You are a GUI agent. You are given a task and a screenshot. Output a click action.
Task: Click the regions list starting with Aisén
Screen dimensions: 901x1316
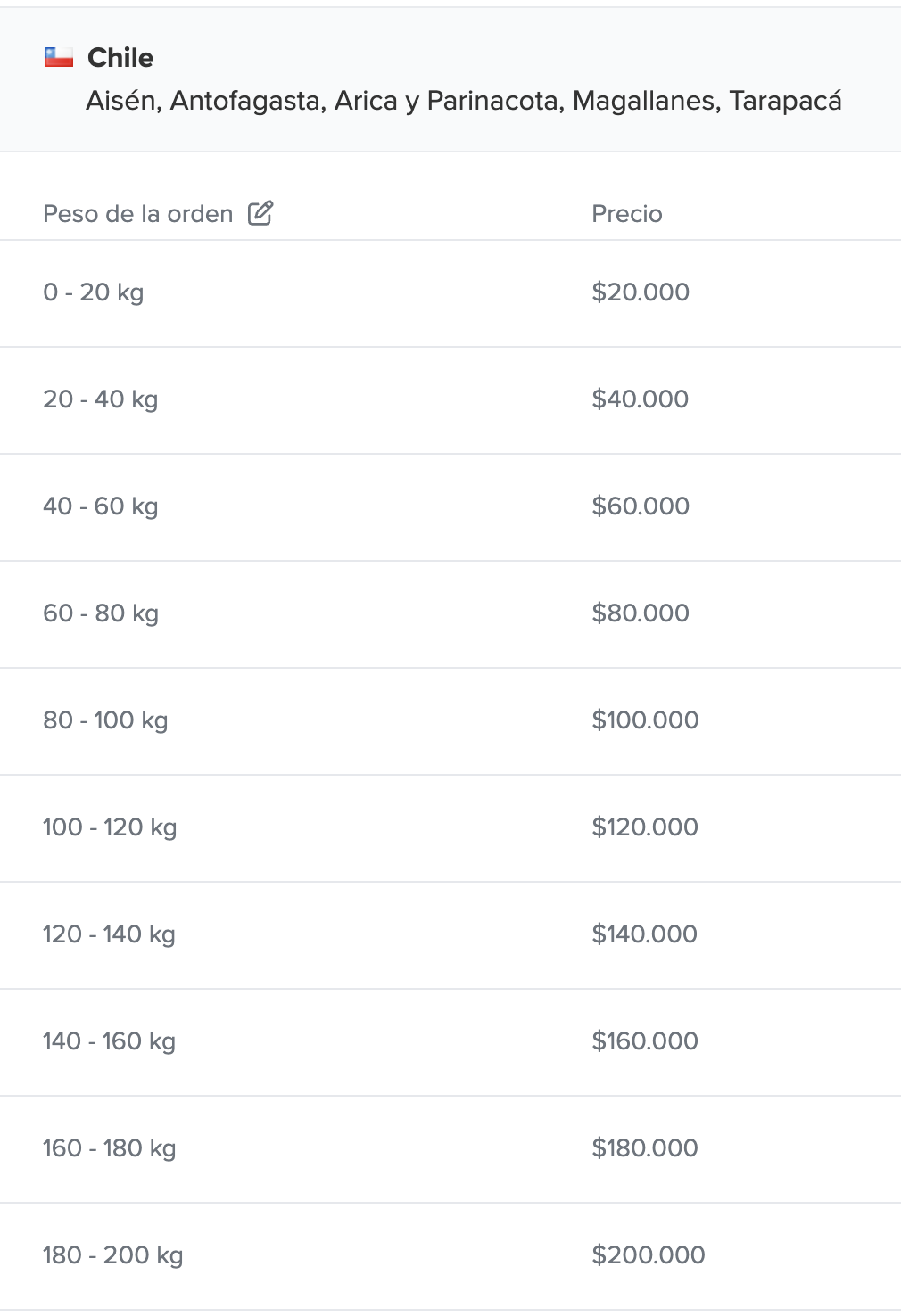[x=463, y=101]
